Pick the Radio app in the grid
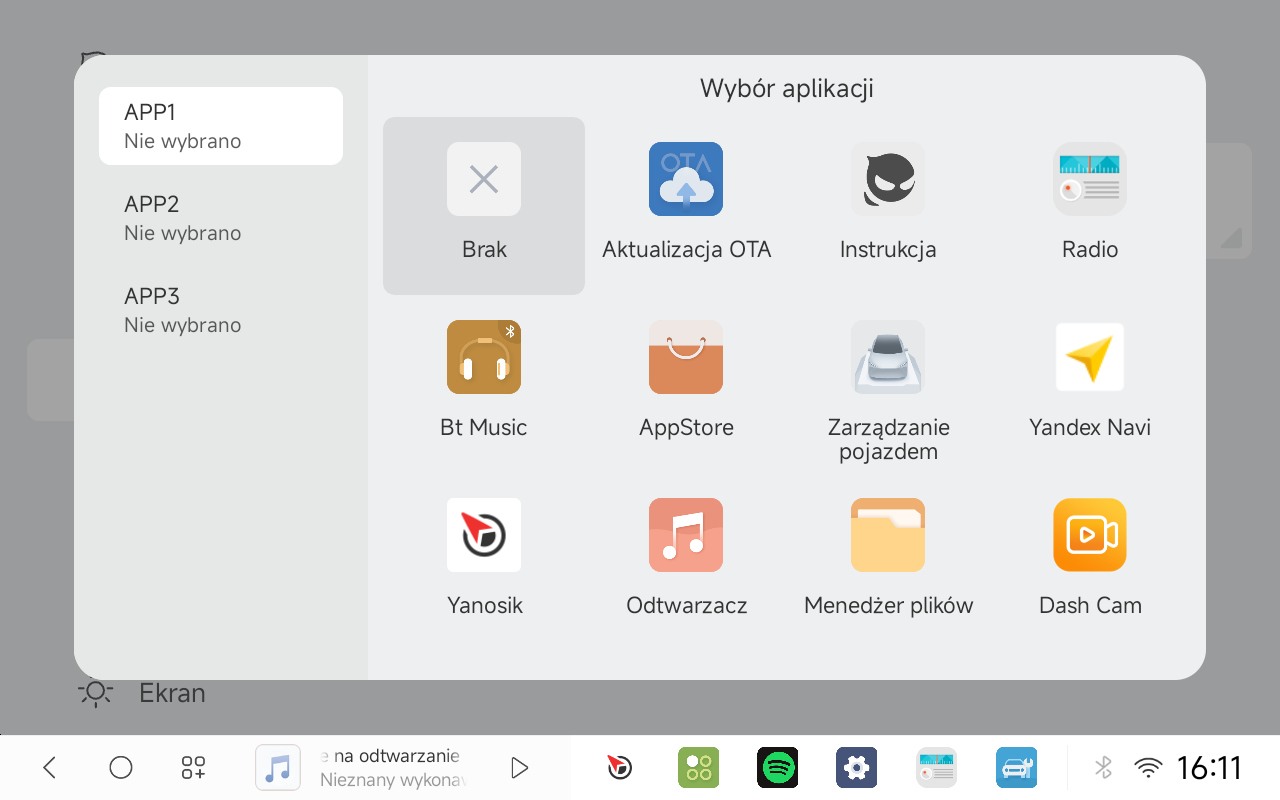Viewport: 1280px width, 800px height. pyautogui.click(x=1090, y=180)
